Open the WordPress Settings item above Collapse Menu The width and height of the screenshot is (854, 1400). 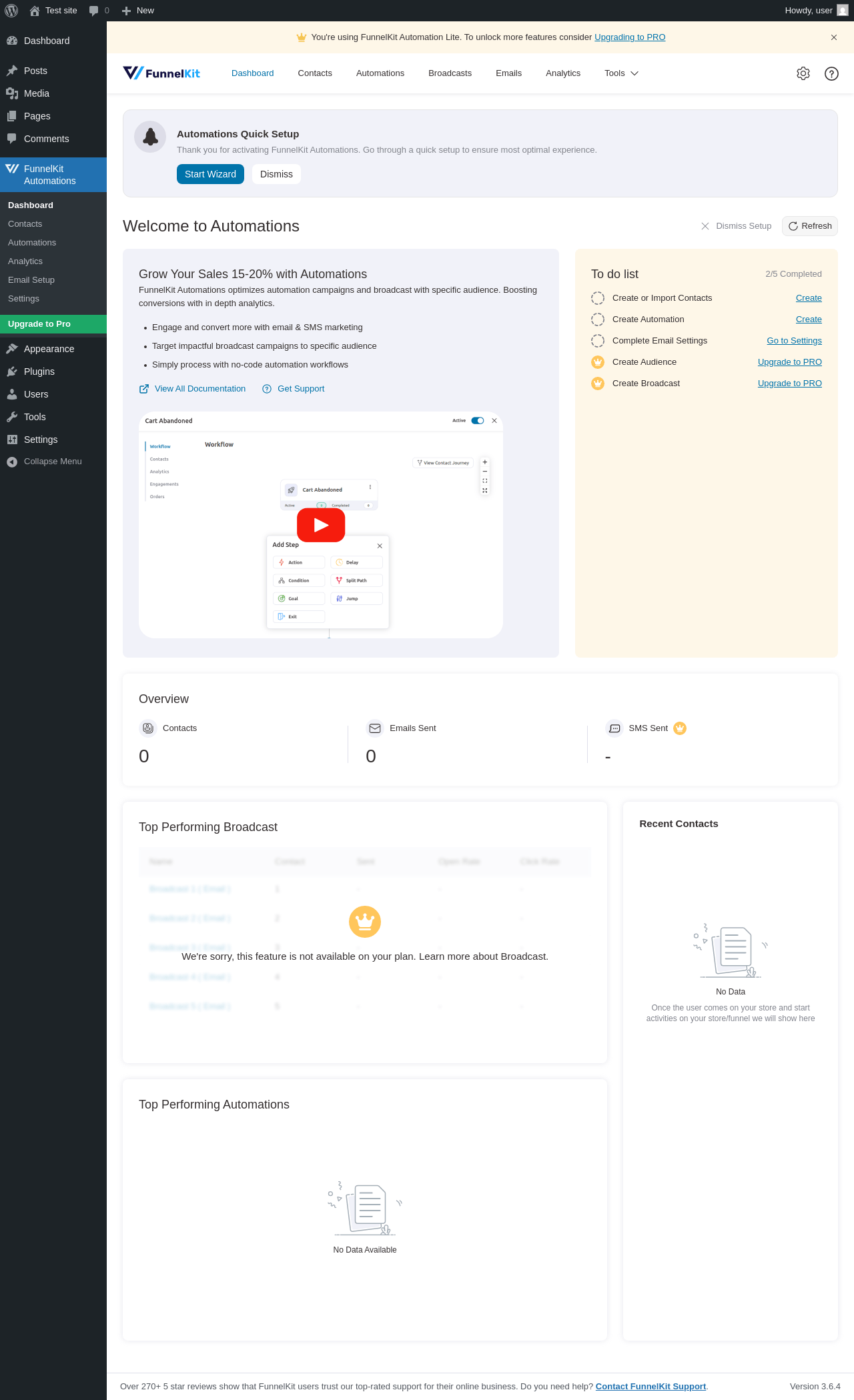(x=53, y=440)
